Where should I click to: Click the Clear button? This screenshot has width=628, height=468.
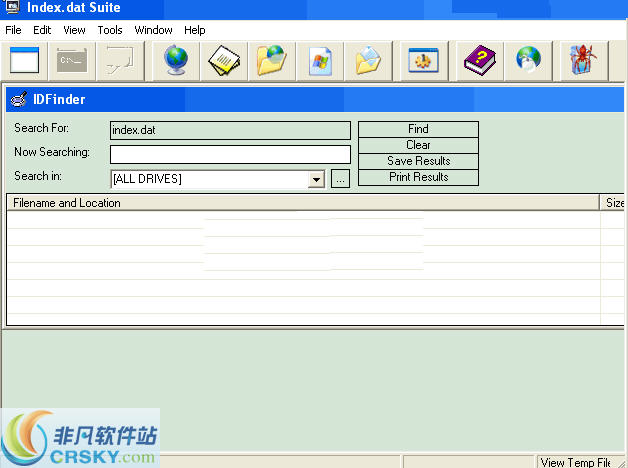click(x=418, y=145)
